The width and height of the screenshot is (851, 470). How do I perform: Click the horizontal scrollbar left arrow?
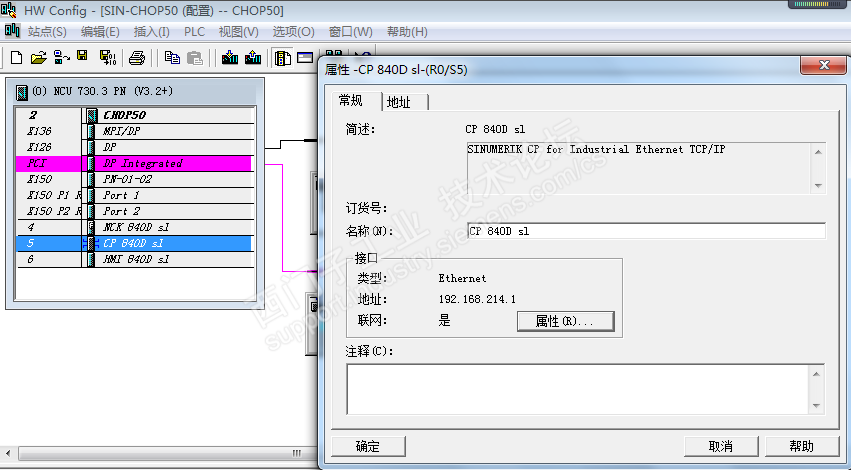coord(8,453)
